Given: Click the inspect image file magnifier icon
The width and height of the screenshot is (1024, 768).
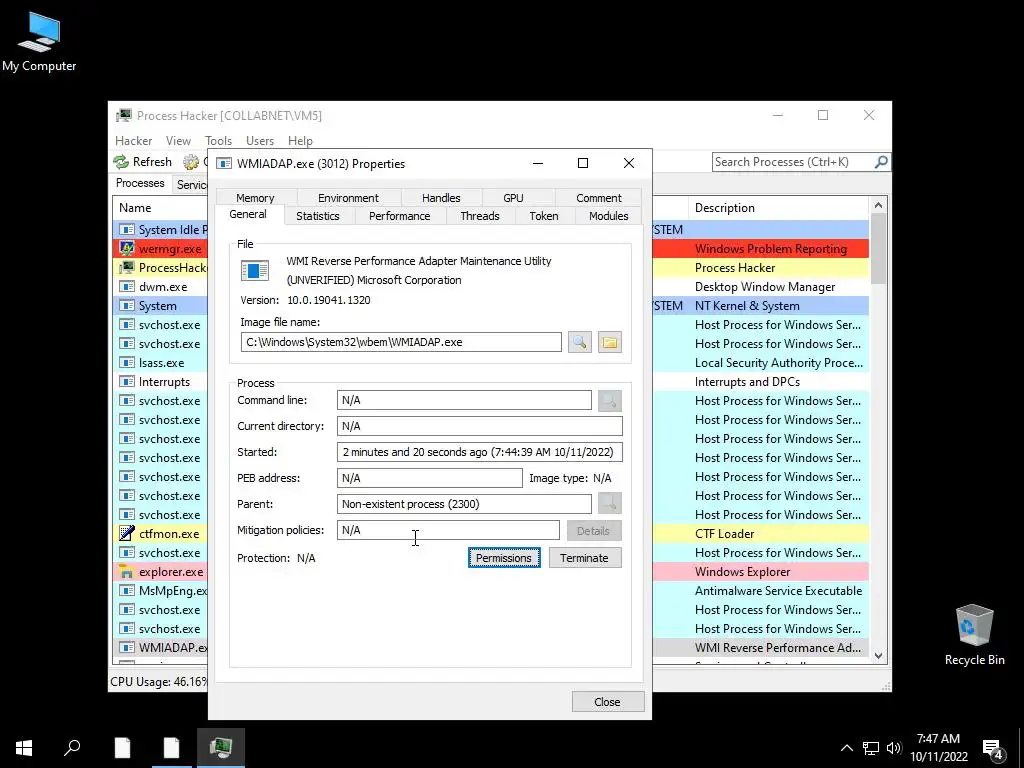Looking at the screenshot, I should (x=579, y=342).
